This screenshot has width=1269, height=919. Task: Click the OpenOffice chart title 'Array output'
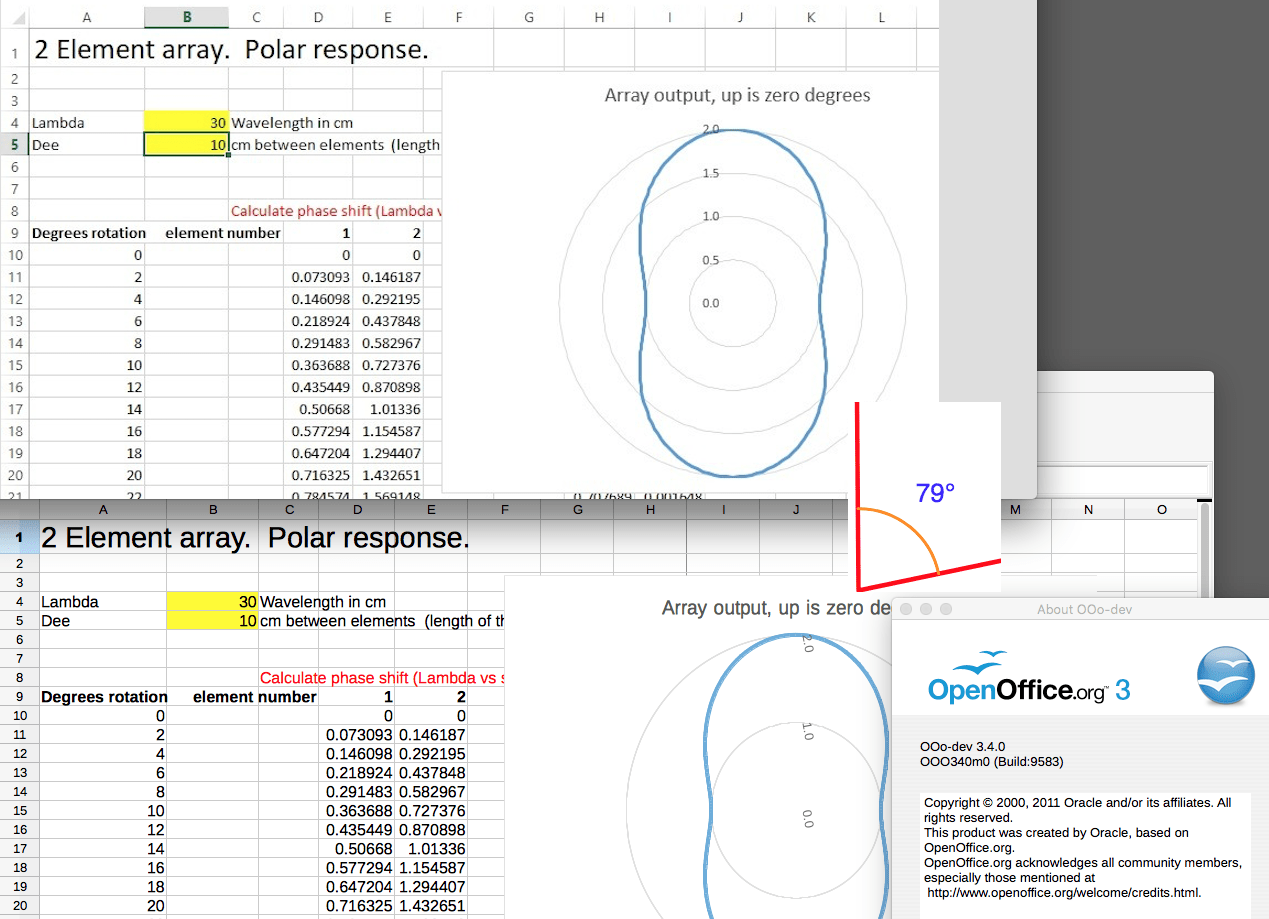(x=776, y=607)
